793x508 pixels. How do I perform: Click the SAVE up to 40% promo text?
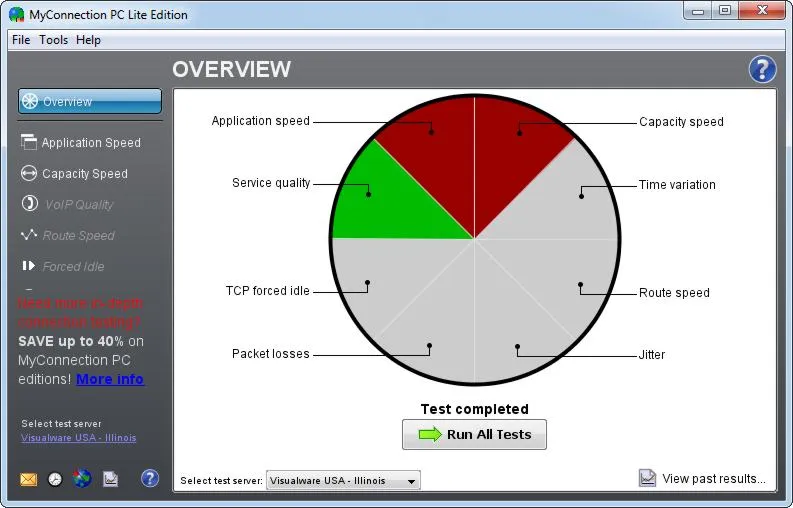[71, 341]
